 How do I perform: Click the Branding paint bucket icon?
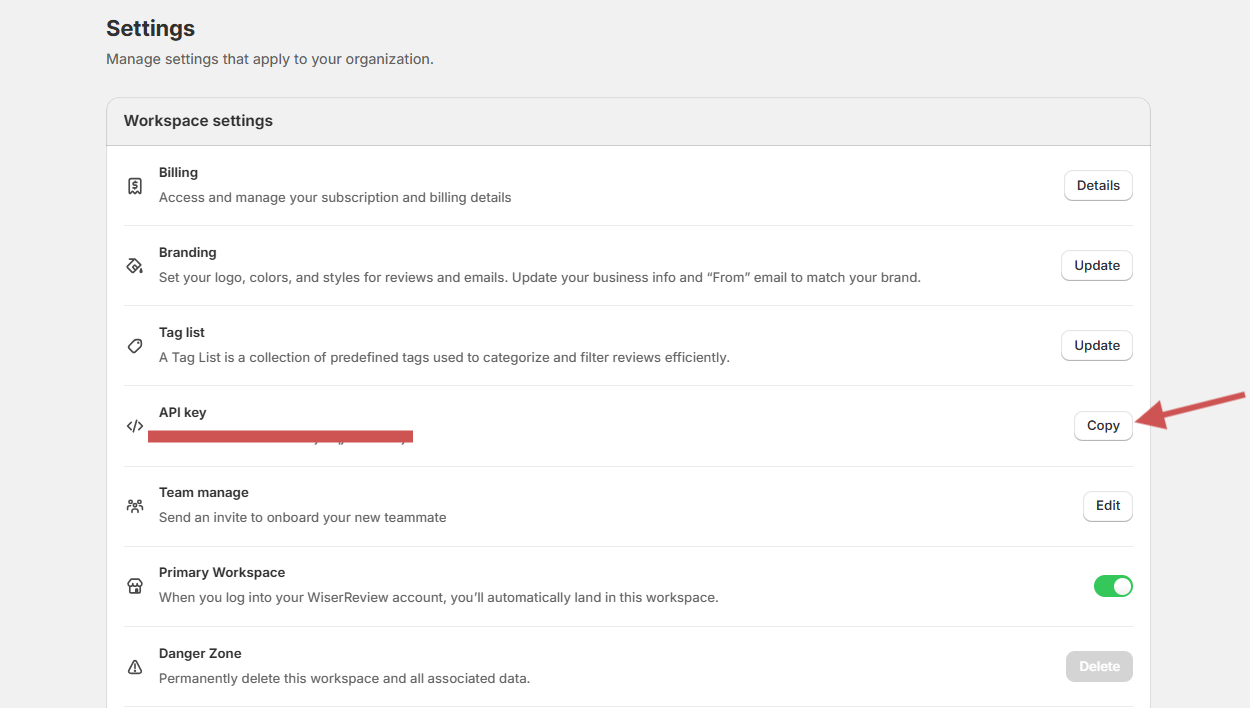coord(135,266)
